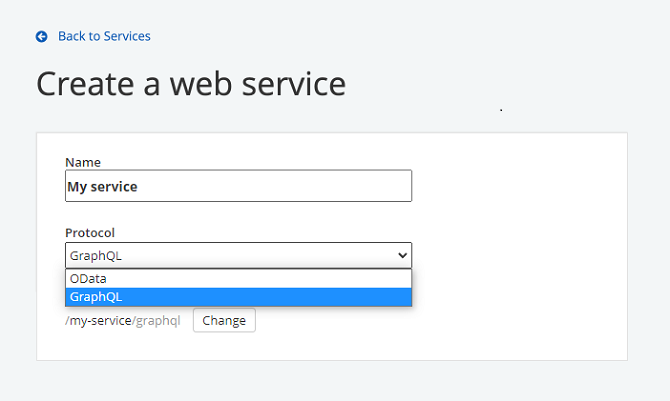Click the 'Create a web service' heading

(x=191, y=84)
